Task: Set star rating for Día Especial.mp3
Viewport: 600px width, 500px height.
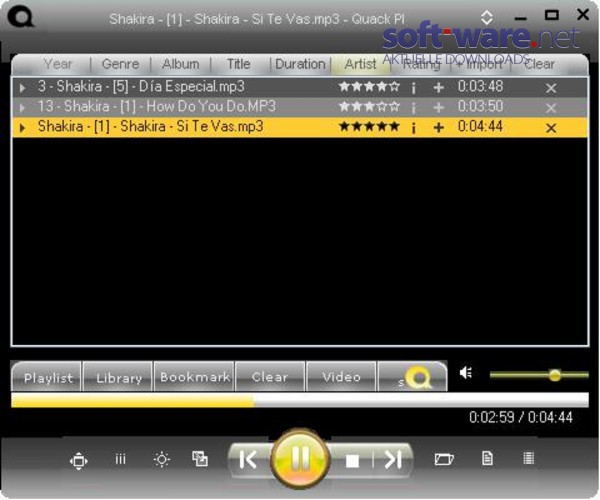Action: point(369,86)
